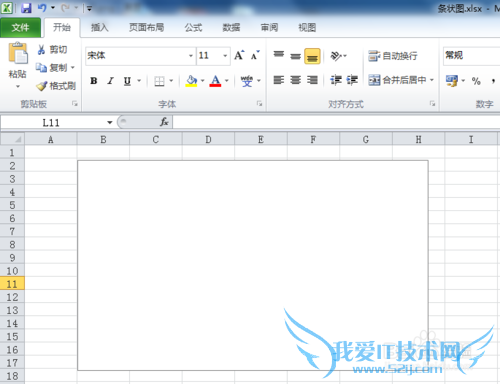Click the Copy (复制) icon
Screen dimensions: 500x384
pos(41,68)
